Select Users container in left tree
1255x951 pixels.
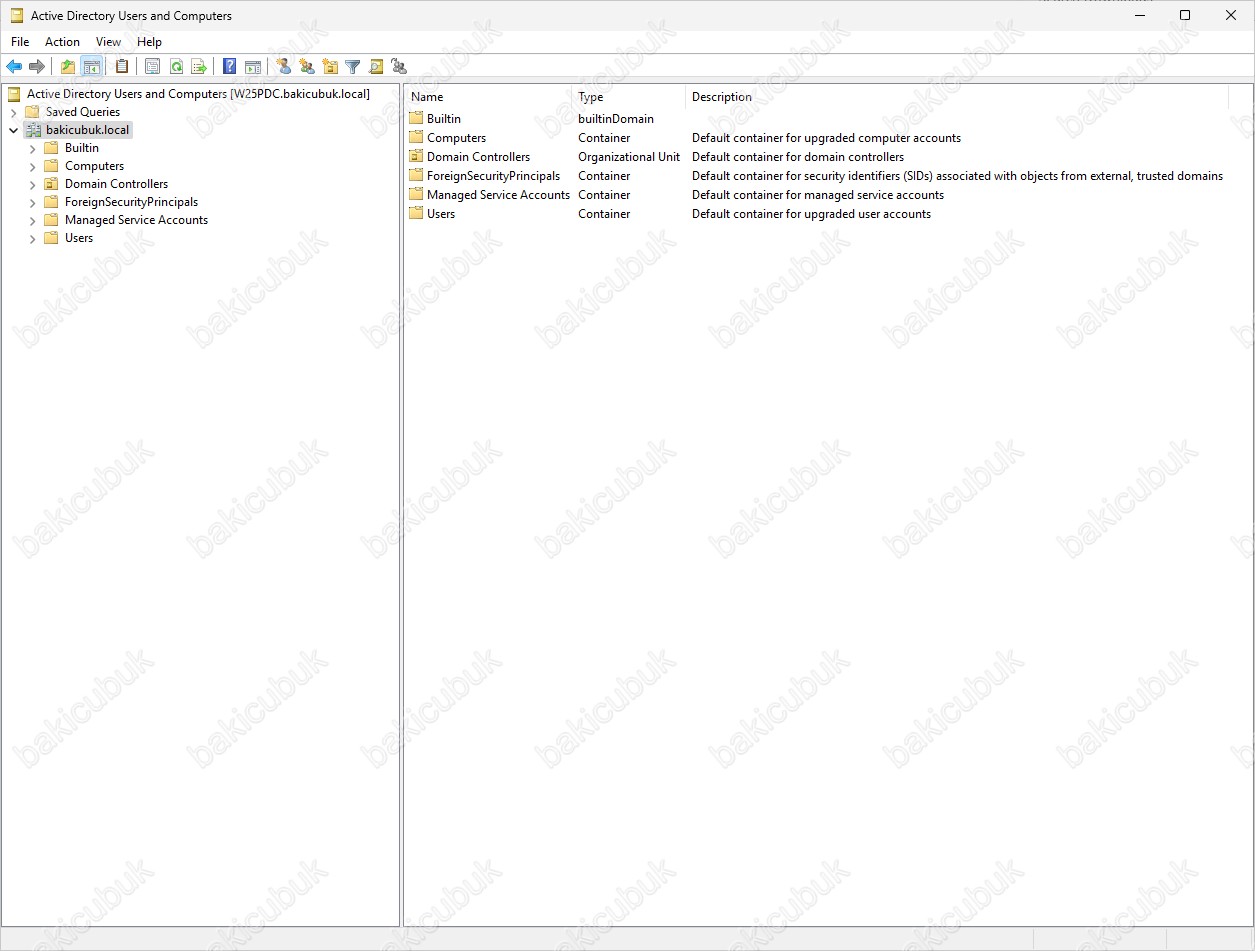pyautogui.click(x=79, y=238)
